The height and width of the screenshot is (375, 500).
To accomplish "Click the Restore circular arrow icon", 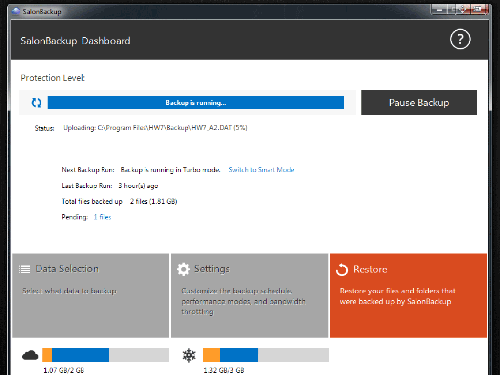I will click(x=342, y=270).
